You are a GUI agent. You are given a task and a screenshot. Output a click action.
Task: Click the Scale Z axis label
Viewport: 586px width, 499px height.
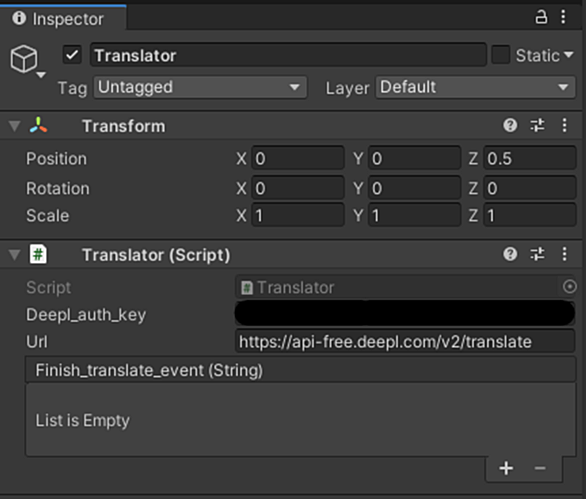473,216
